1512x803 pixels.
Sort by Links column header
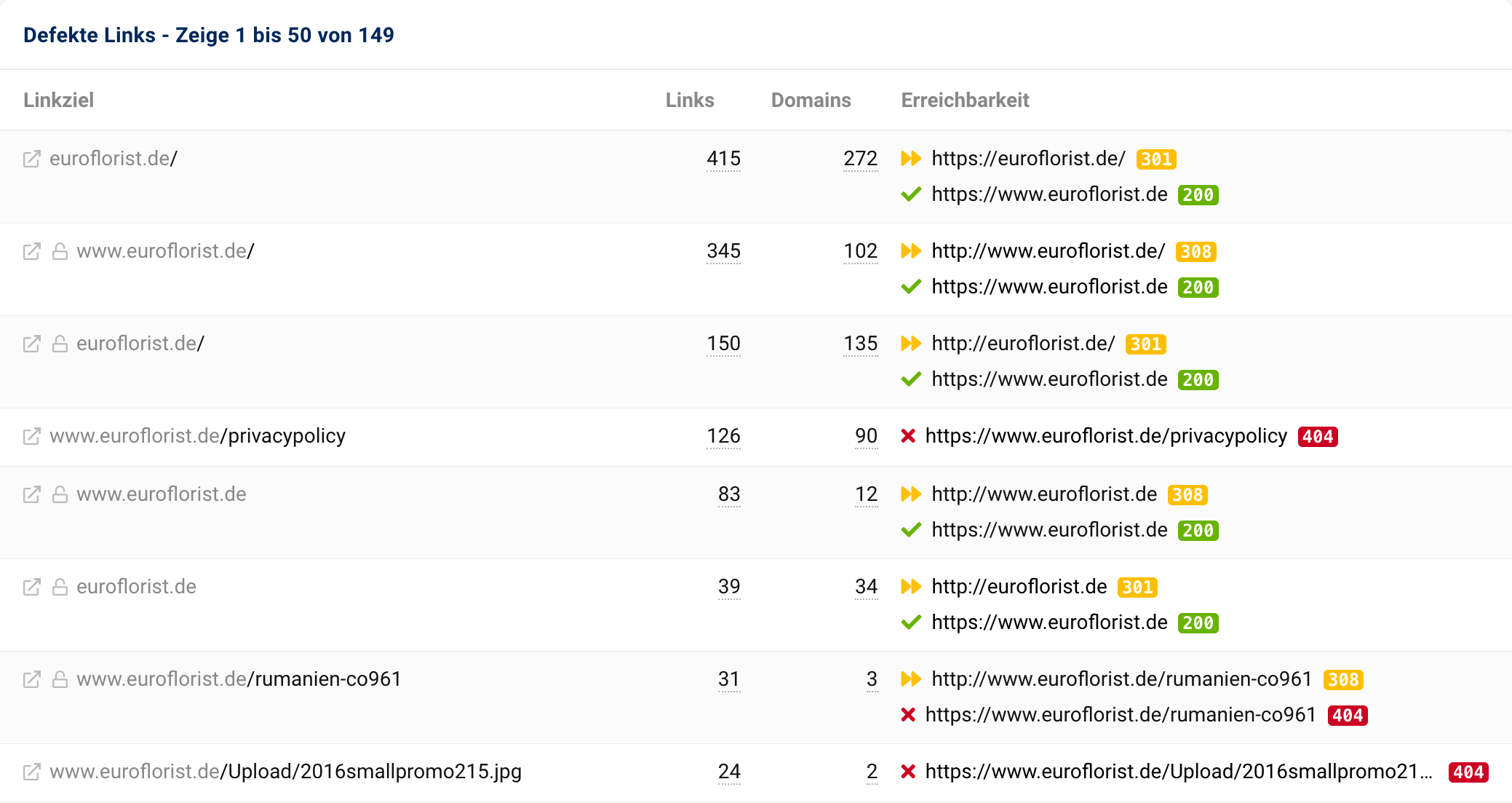click(689, 100)
